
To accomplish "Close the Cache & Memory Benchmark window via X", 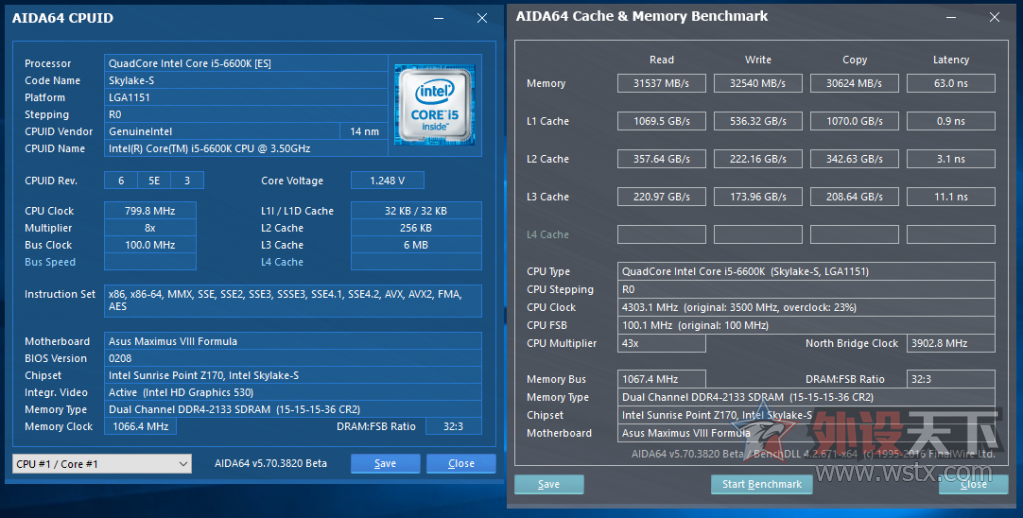I will (x=994, y=18).
